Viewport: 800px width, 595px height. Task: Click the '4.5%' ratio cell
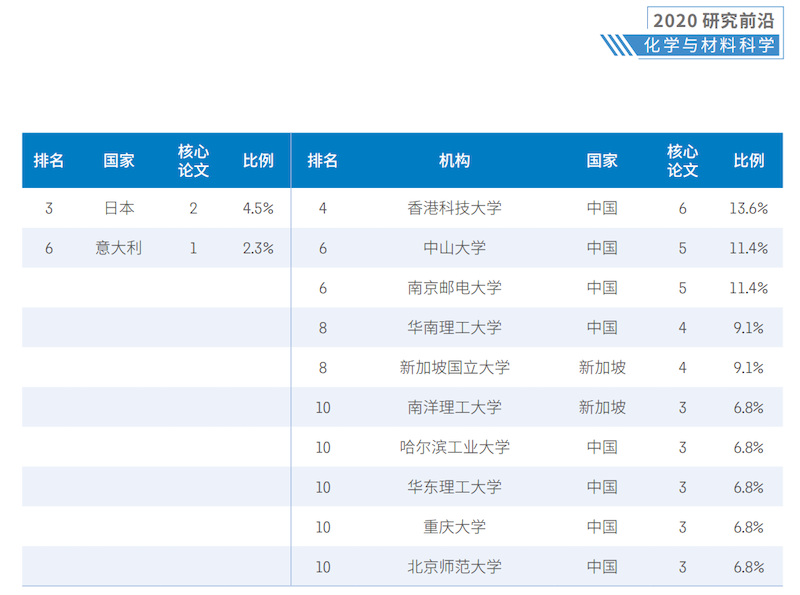(x=258, y=208)
